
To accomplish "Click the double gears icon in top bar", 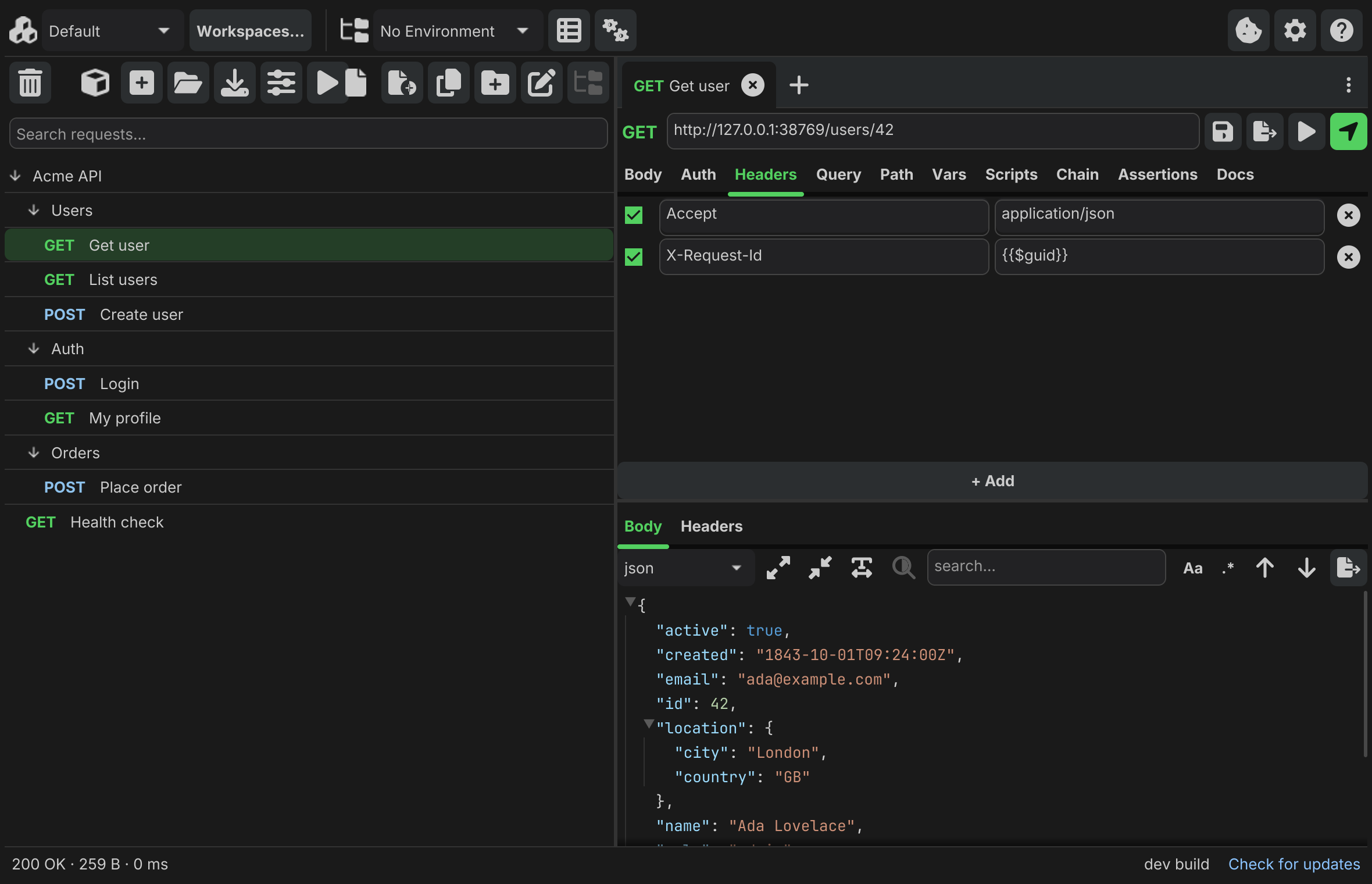I will click(x=615, y=30).
